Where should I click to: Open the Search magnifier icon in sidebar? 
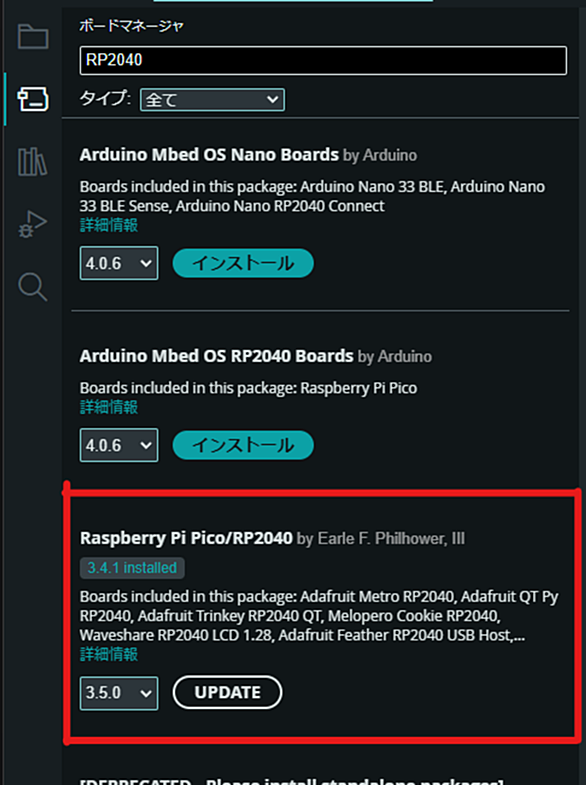click(x=33, y=287)
